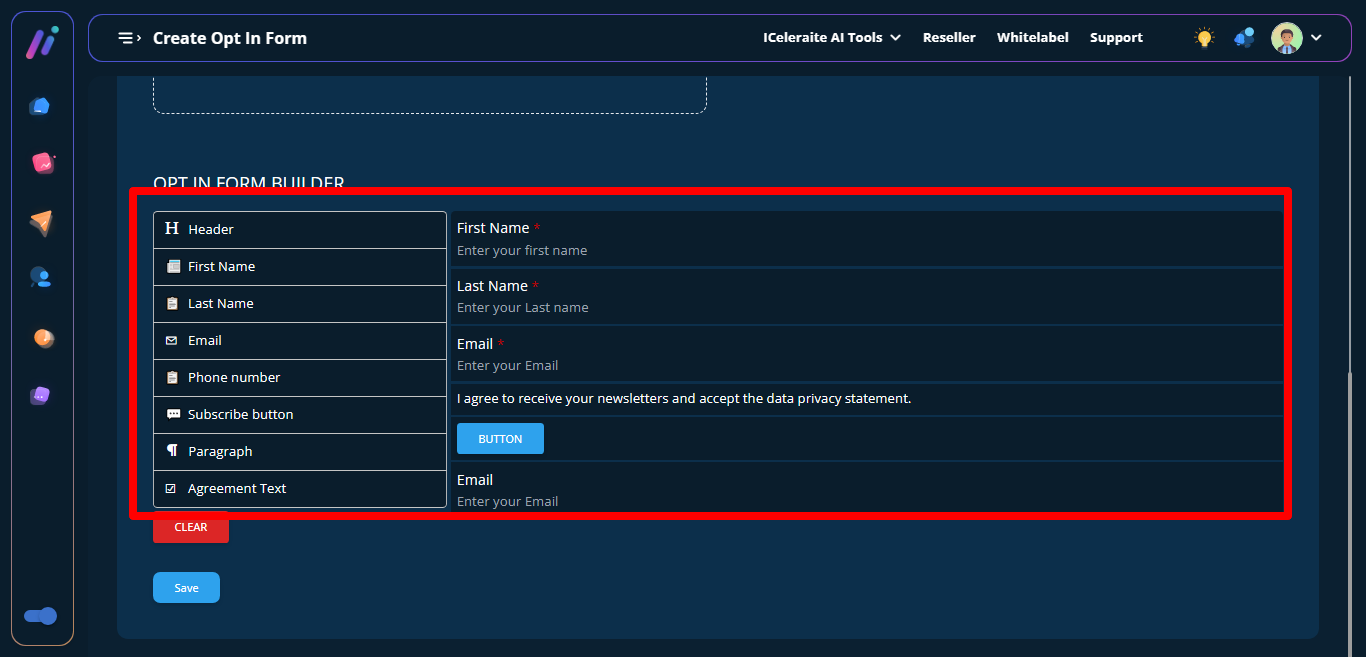Image resolution: width=1366 pixels, height=657 pixels.
Task: Open the profile menu chevron beside the avatar
Action: point(1316,38)
